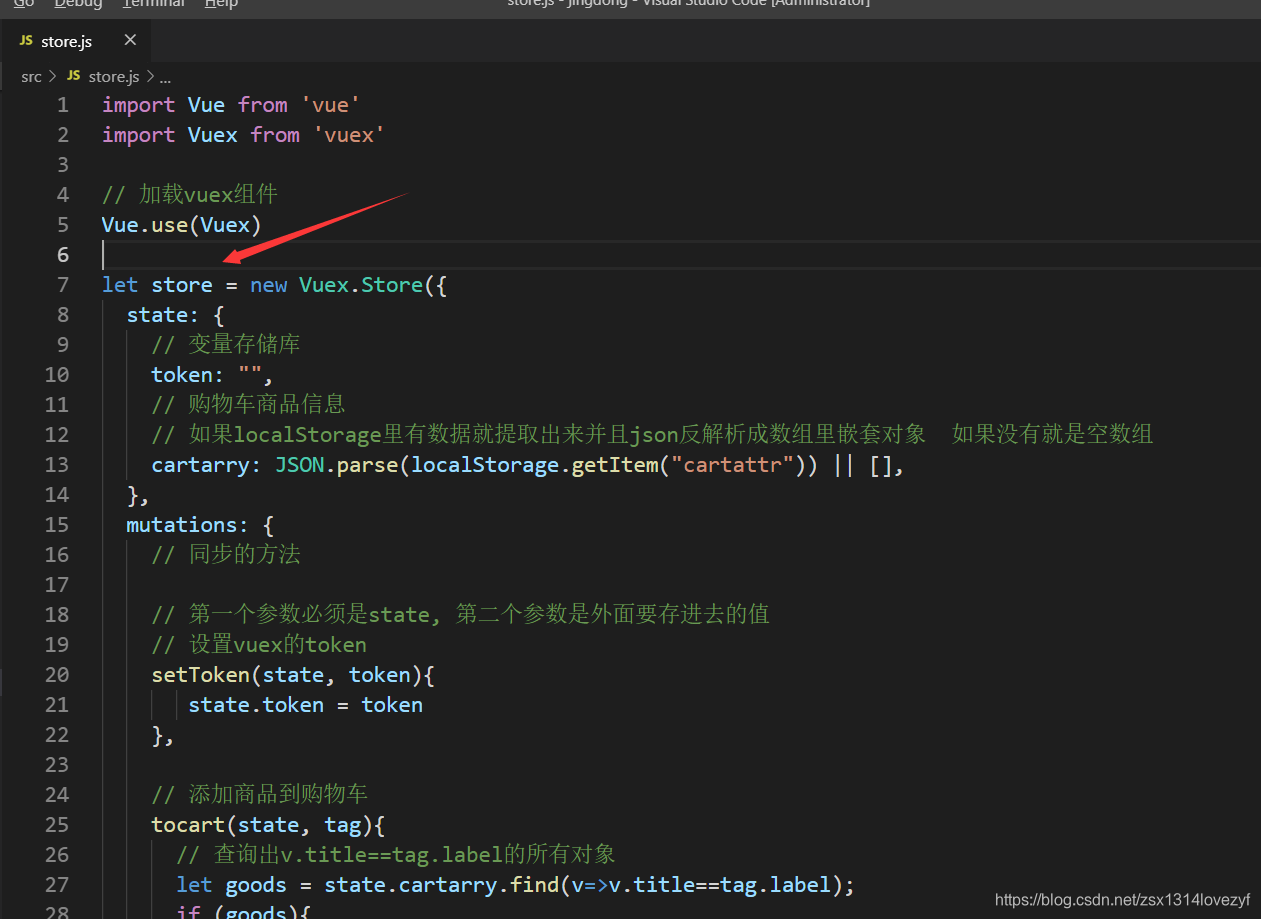Open the store.js breadcrumb dropdown
Viewport: 1261px width, 919px height.
(114, 76)
